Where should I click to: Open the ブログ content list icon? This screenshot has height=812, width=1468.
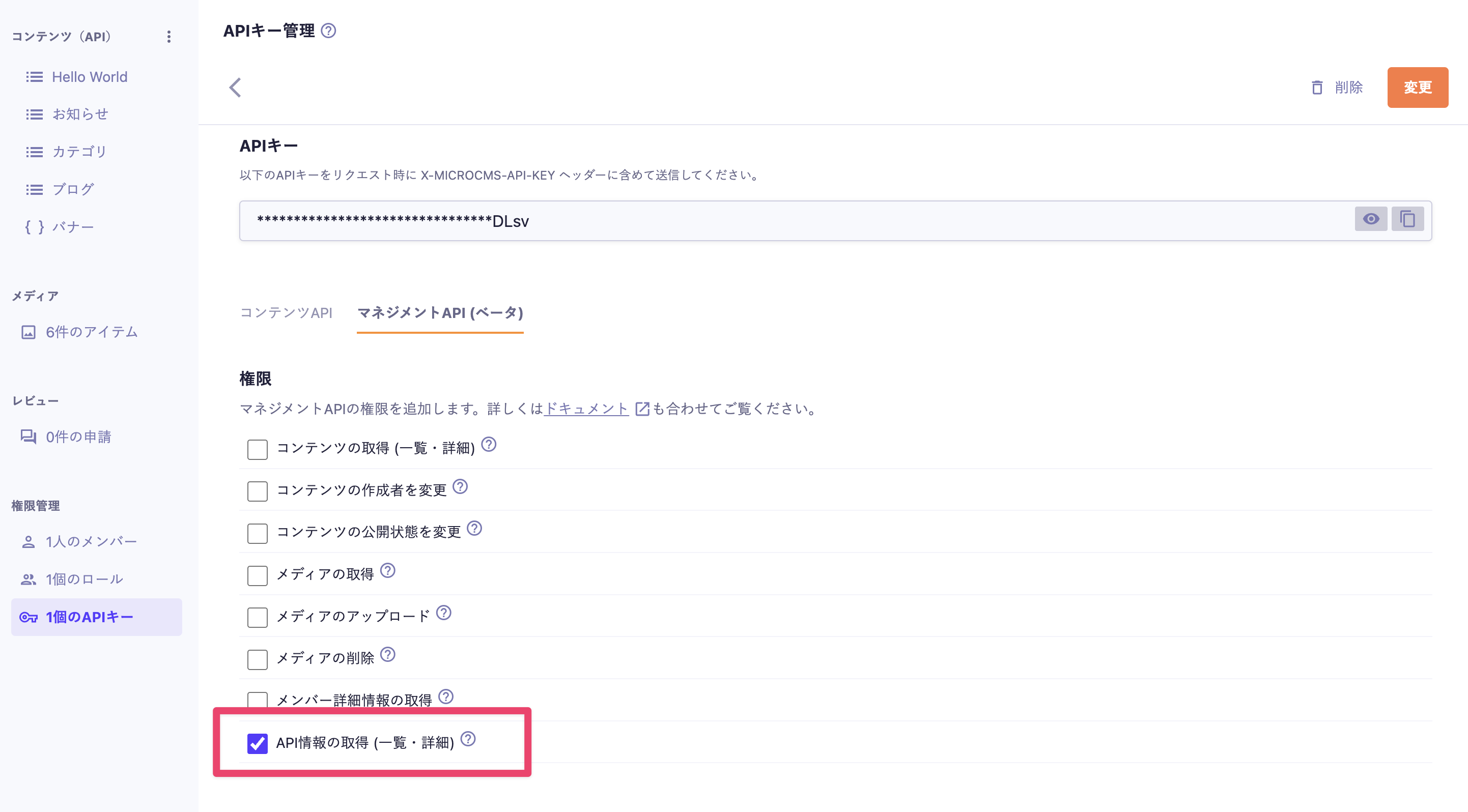coord(34,189)
